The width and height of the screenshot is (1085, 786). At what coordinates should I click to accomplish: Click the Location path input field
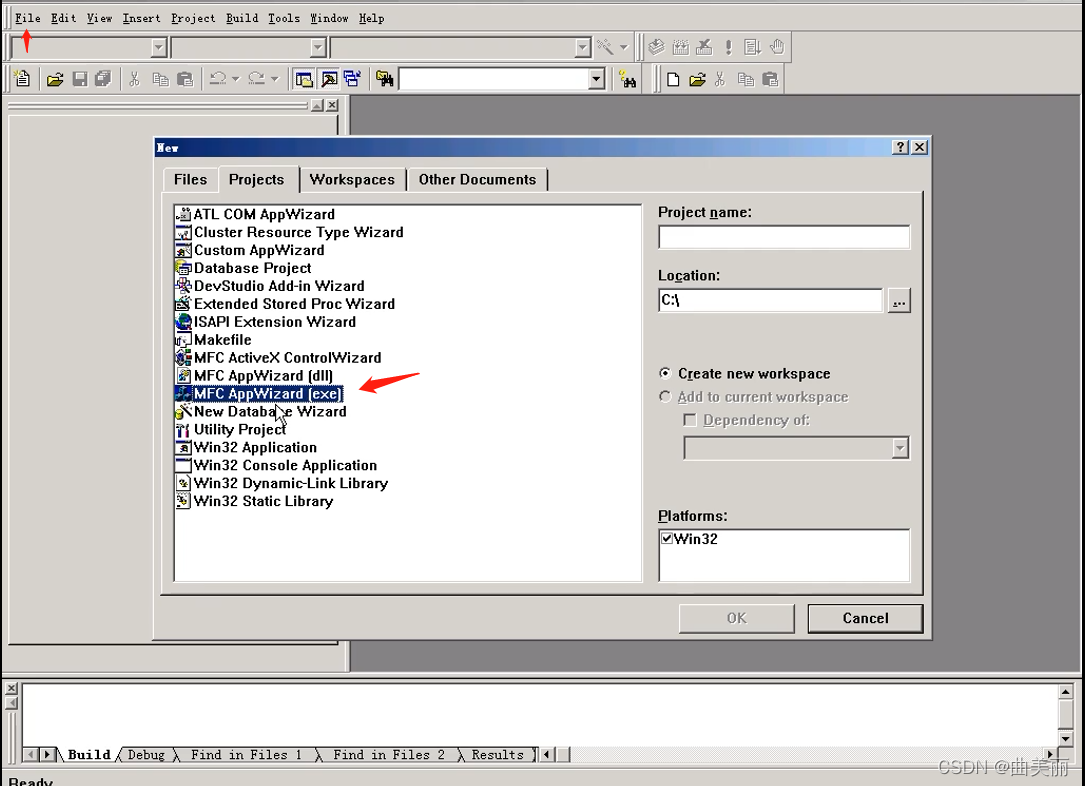(771, 300)
